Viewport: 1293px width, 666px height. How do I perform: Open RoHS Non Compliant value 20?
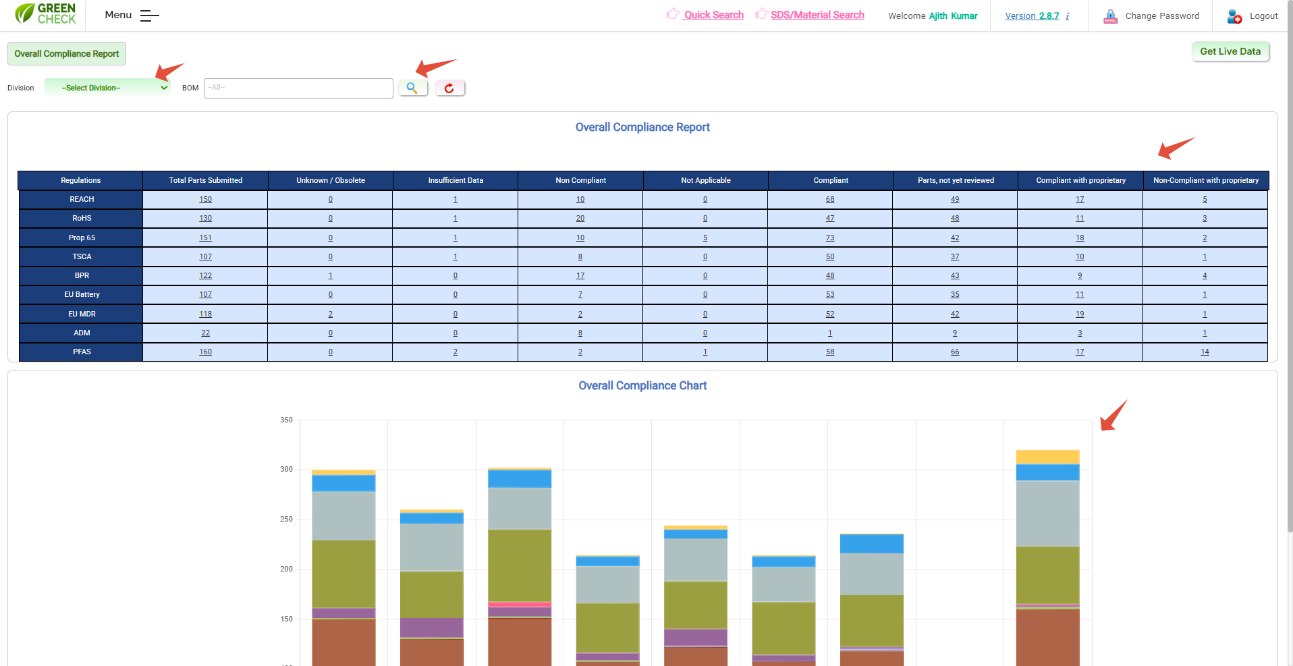(580, 218)
